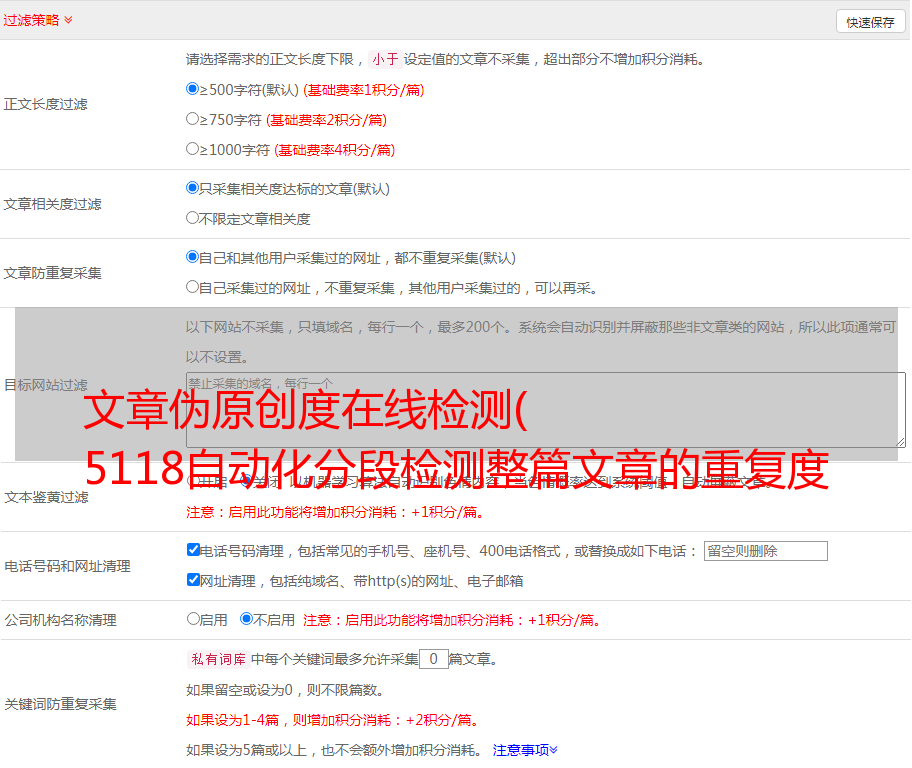Click the 基础费率2积分/篇 red note
The image size is (912, 768).
click(x=326, y=120)
